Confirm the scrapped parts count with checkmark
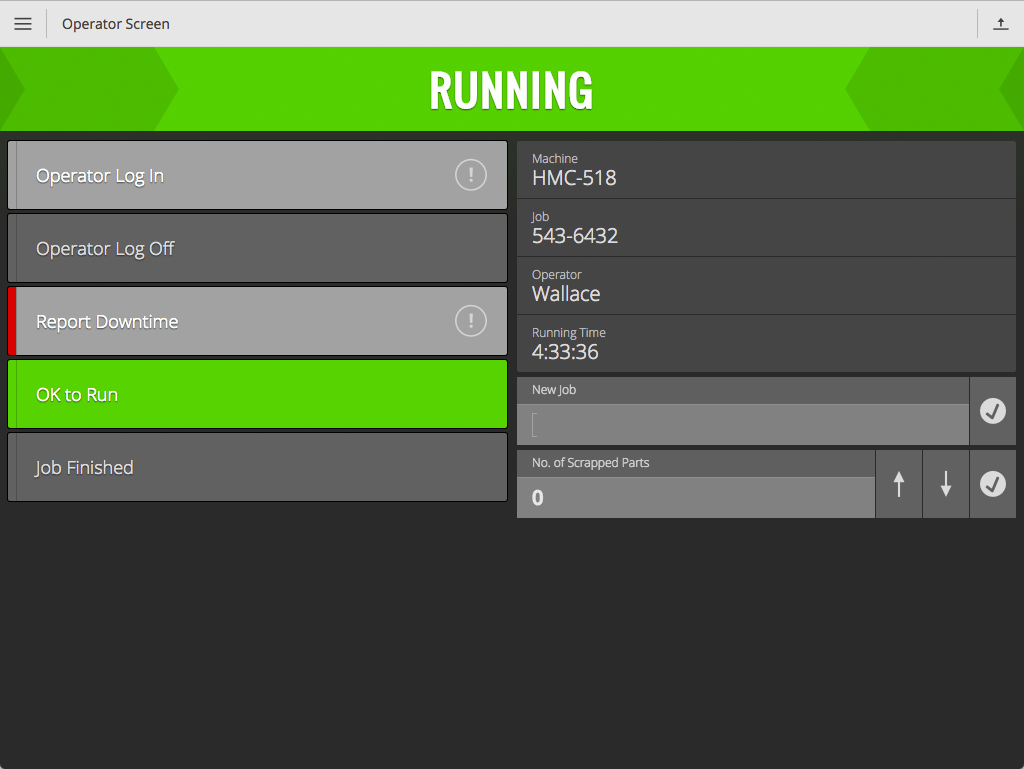The height and width of the screenshot is (769, 1024). [x=992, y=484]
